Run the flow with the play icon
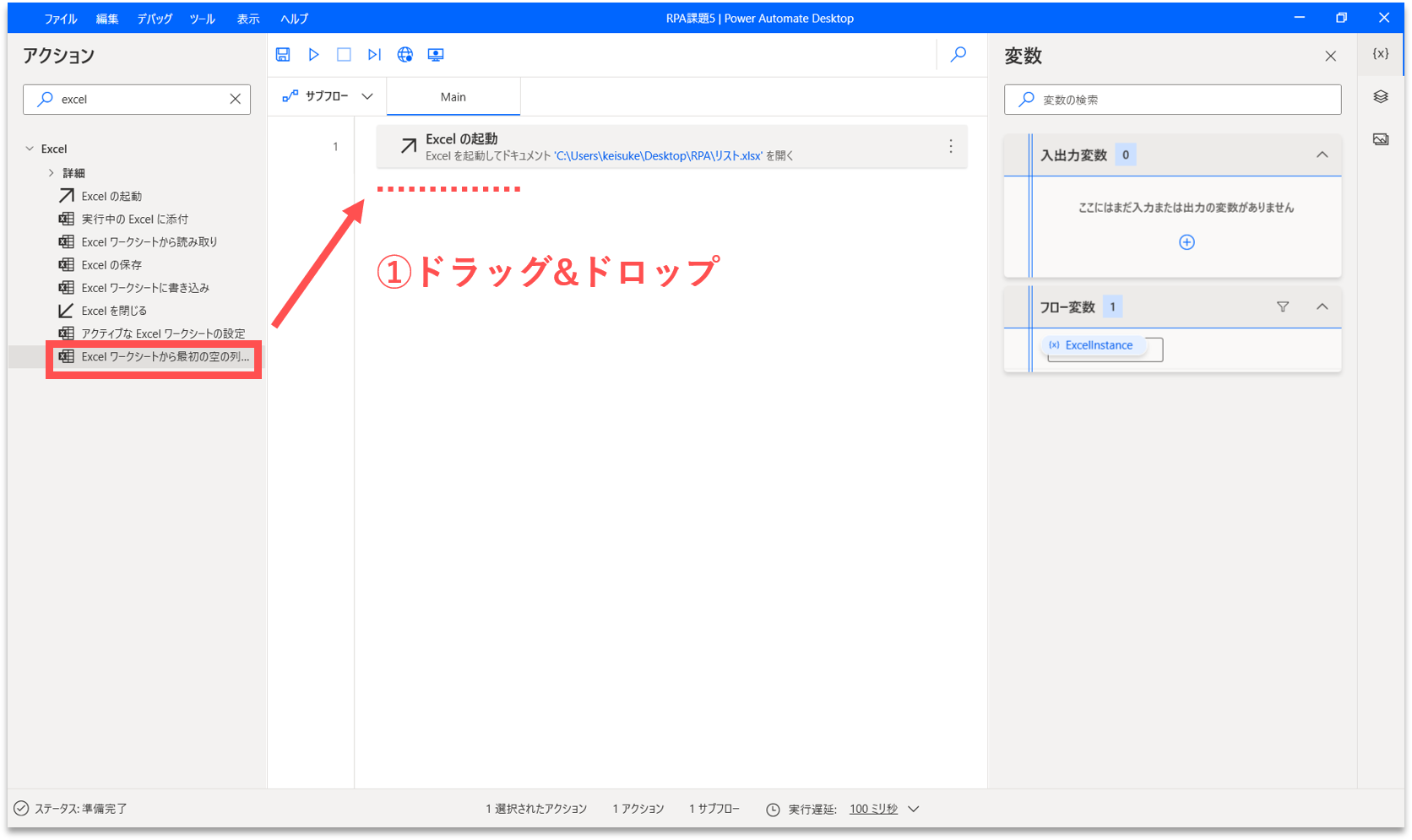Viewport: 1412px width, 840px height. tap(313, 55)
